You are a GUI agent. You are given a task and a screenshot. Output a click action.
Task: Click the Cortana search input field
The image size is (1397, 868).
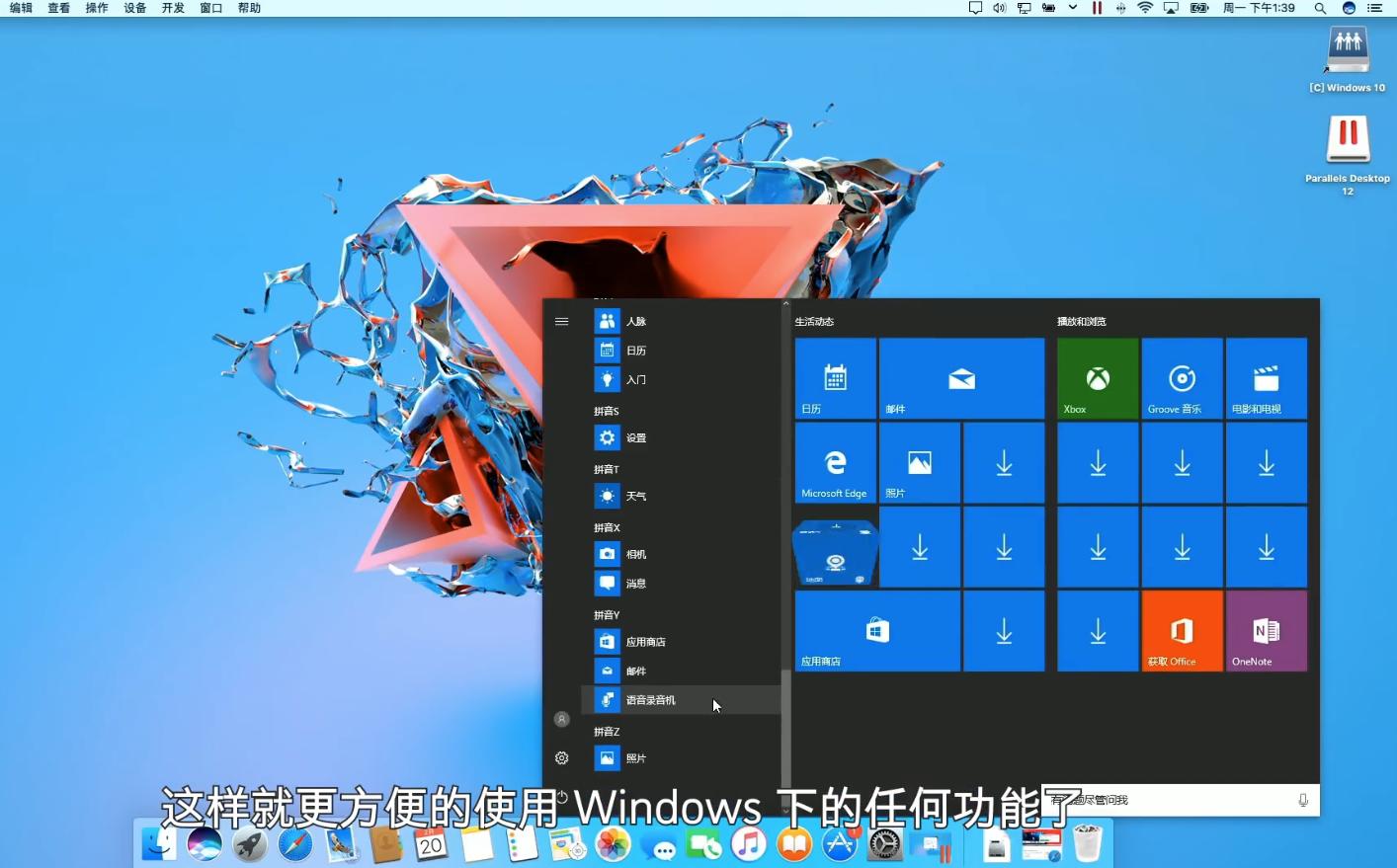point(1166,800)
